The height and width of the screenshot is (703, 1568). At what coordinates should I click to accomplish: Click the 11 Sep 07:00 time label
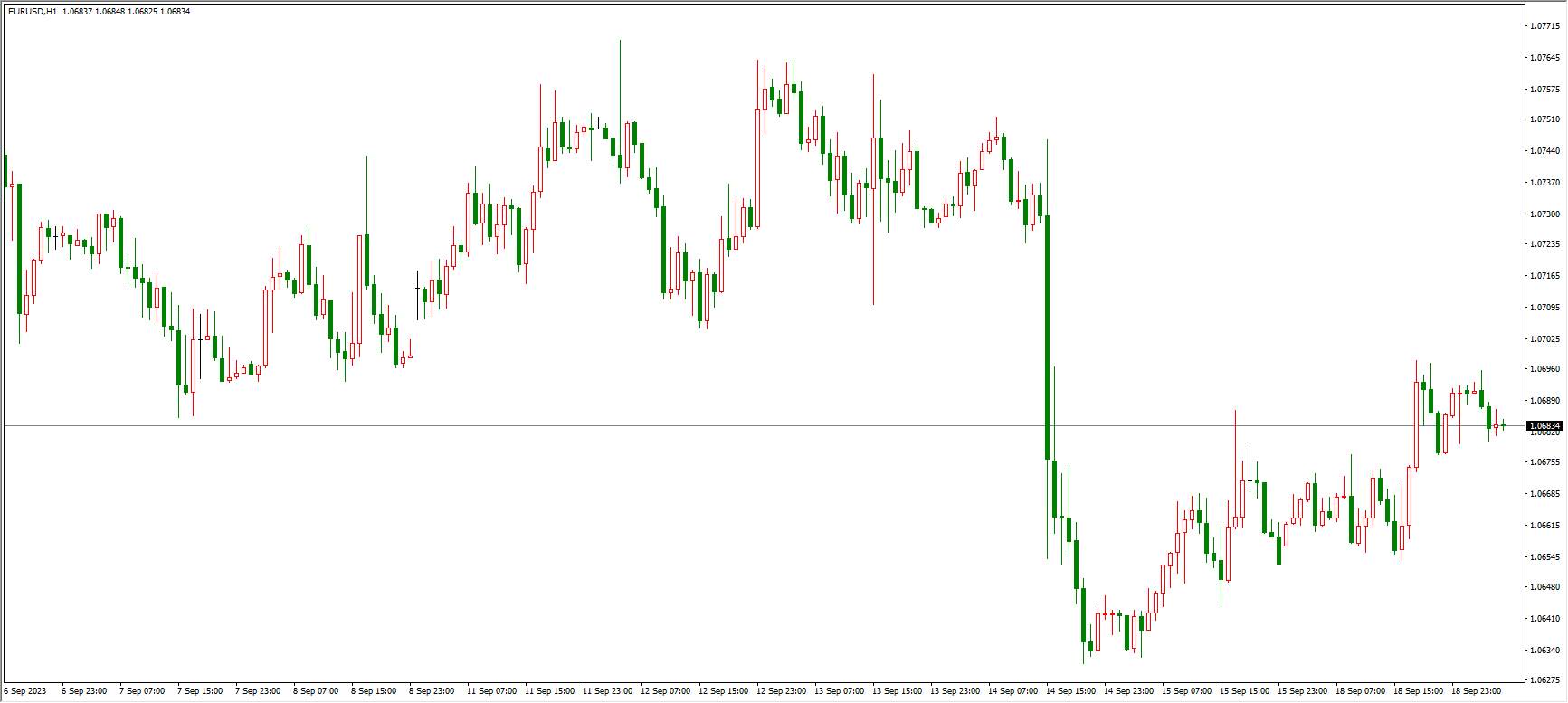[x=491, y=691]
